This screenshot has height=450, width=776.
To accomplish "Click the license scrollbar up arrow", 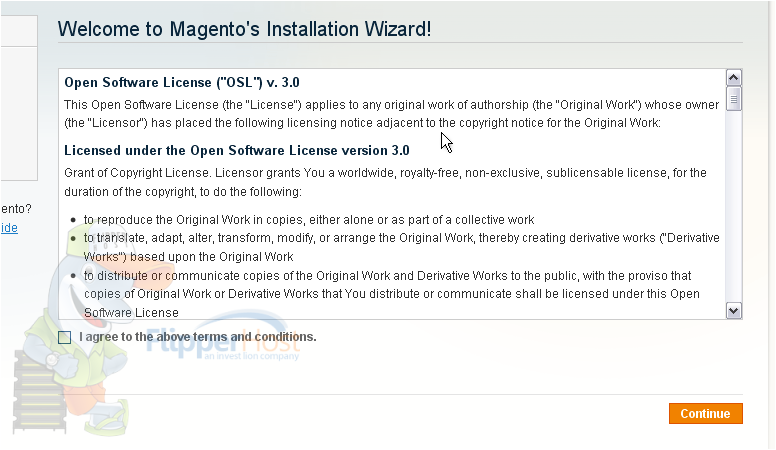I will click(x=733, y=78).
